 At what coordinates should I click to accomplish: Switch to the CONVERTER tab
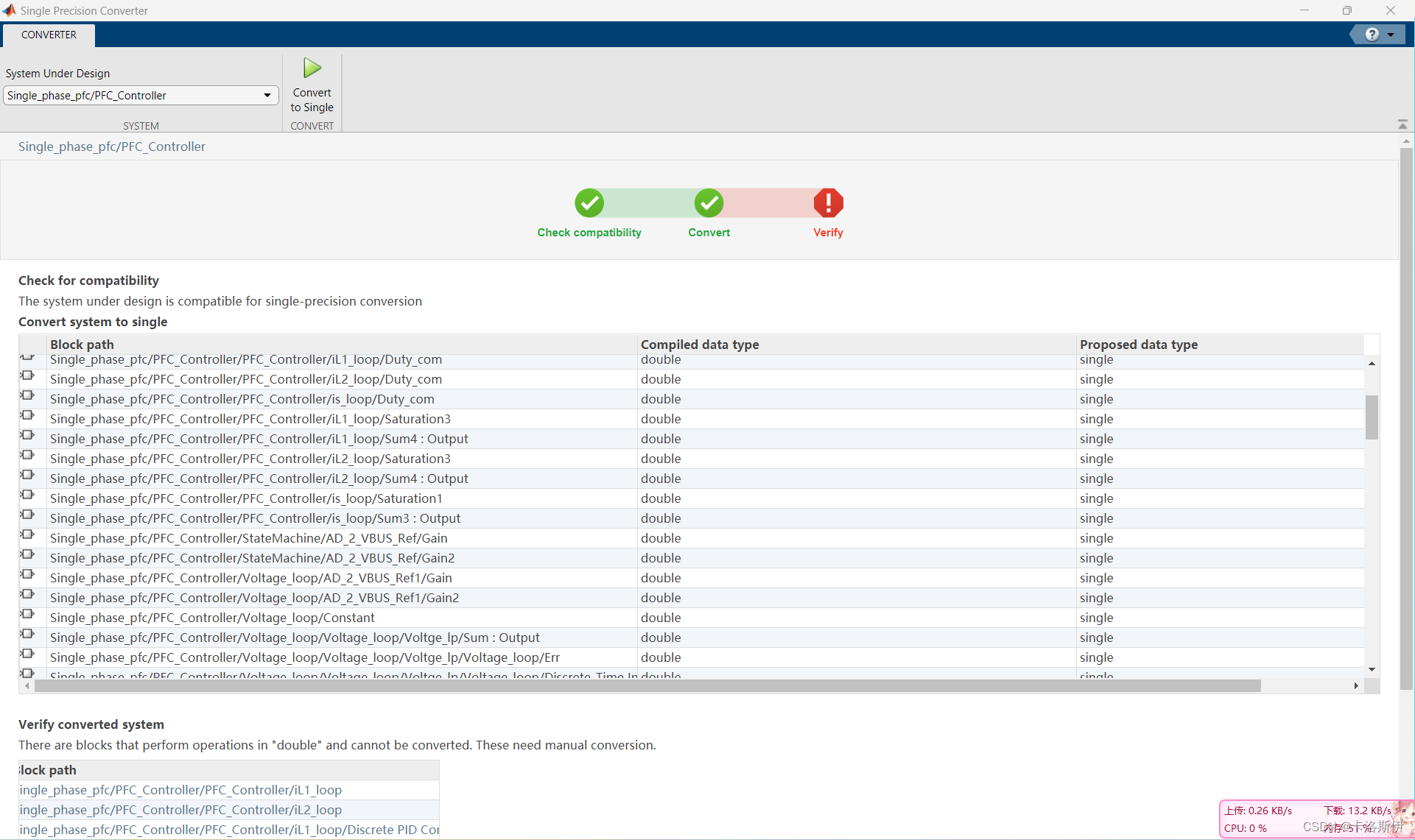click(x=49, y=35)
